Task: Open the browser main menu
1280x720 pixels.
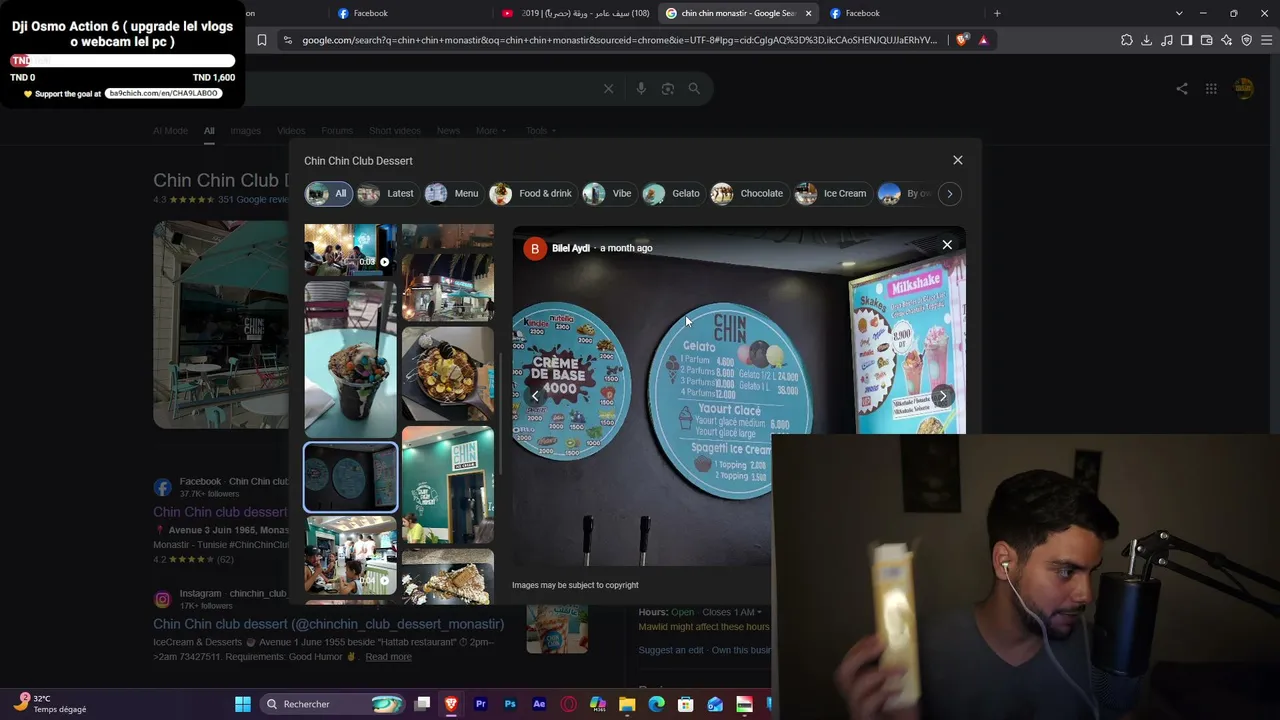Action: click(x=1267, y=40)
